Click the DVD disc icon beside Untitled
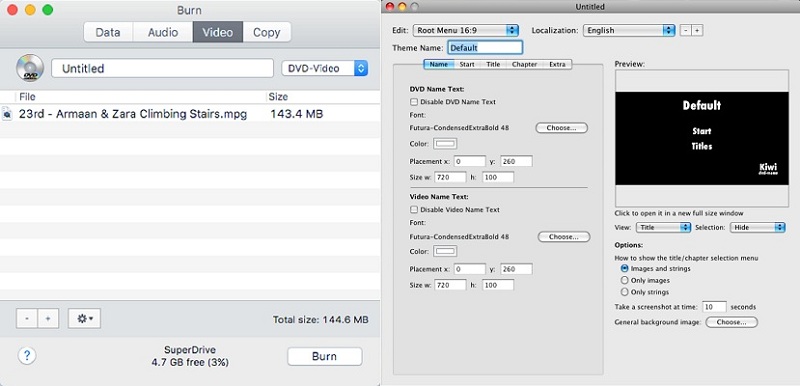 coord(30,68)
